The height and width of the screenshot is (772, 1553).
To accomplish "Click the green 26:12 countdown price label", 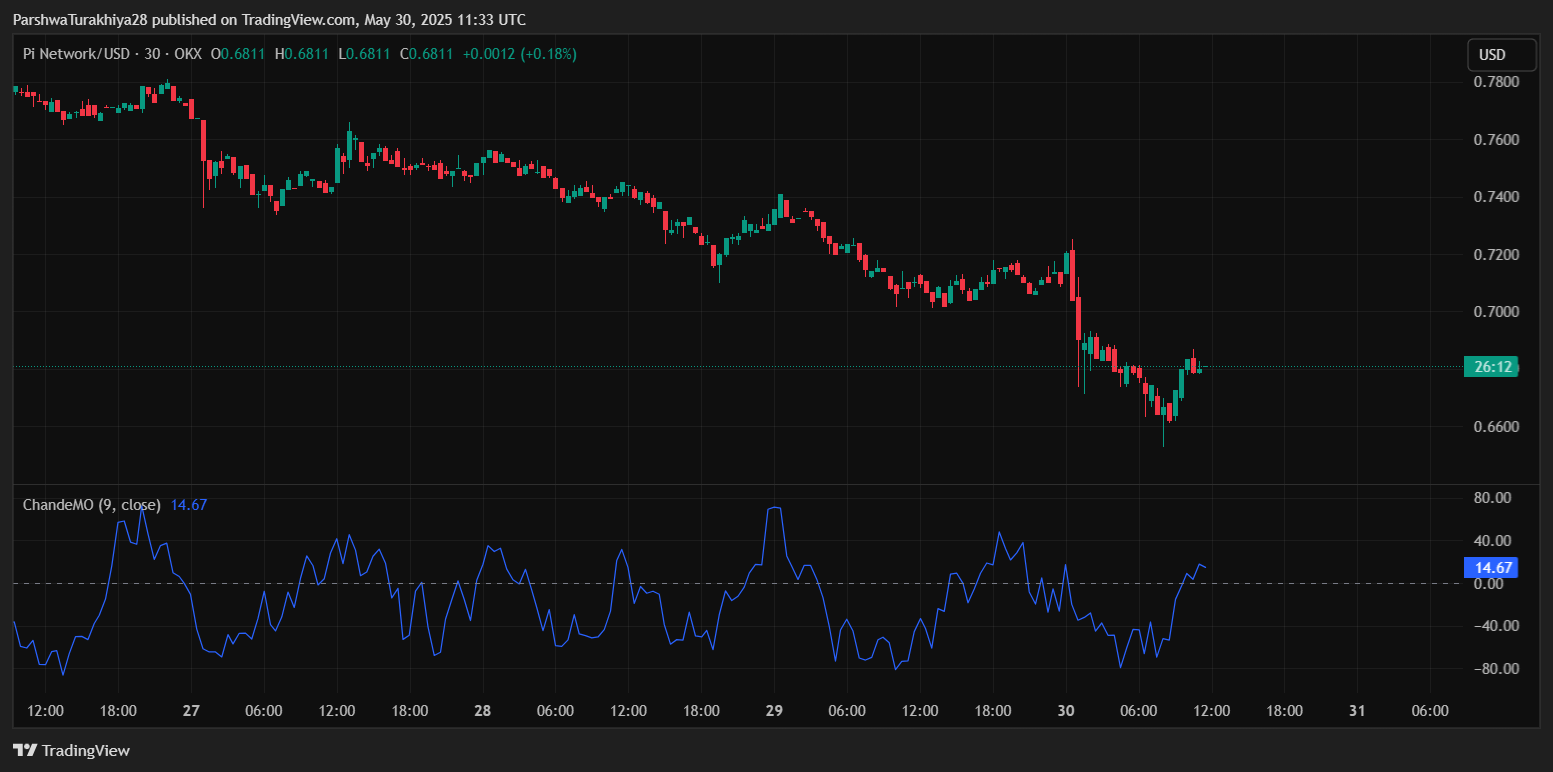I will [1491, 367].
